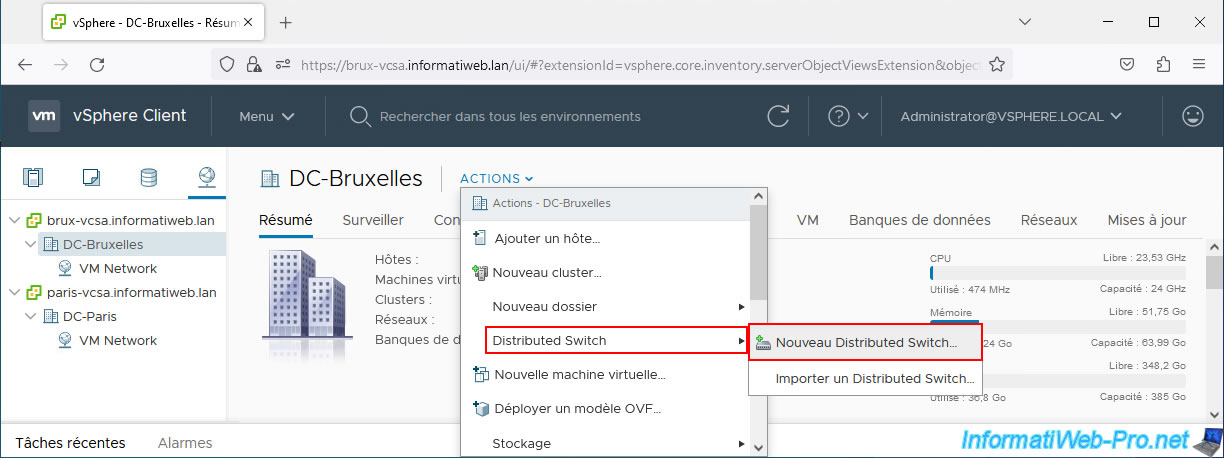Open the Networking inventory view

click(x=206, y=178)
